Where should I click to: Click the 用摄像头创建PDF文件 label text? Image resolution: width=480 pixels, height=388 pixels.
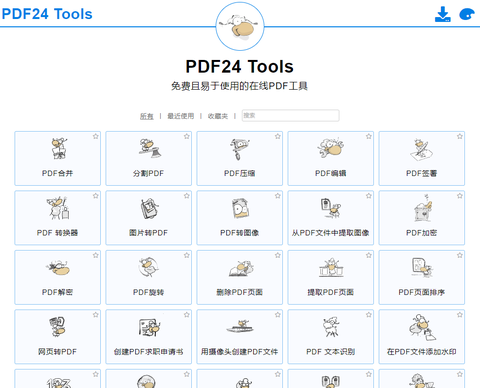239,352
